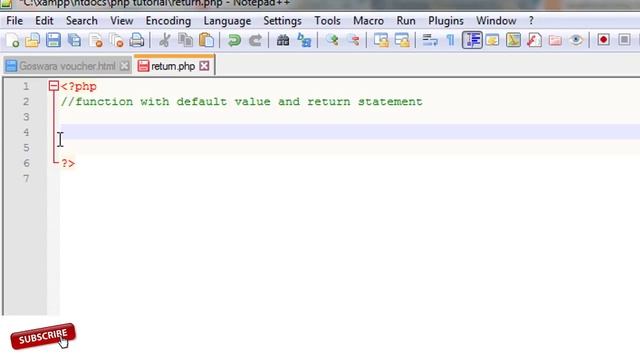The width and height of the screenshot is (640, 360).
Task: Click line number 2 in margin
Action: coord(27,102)
